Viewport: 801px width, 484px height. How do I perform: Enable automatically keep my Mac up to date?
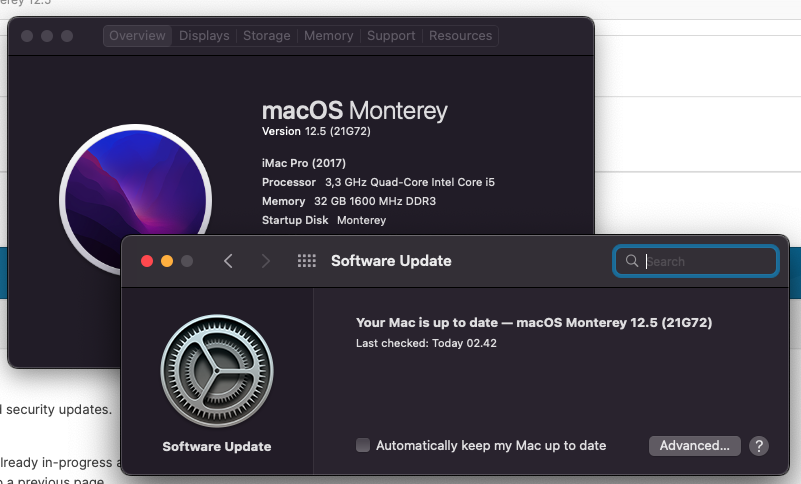point(363,445)
